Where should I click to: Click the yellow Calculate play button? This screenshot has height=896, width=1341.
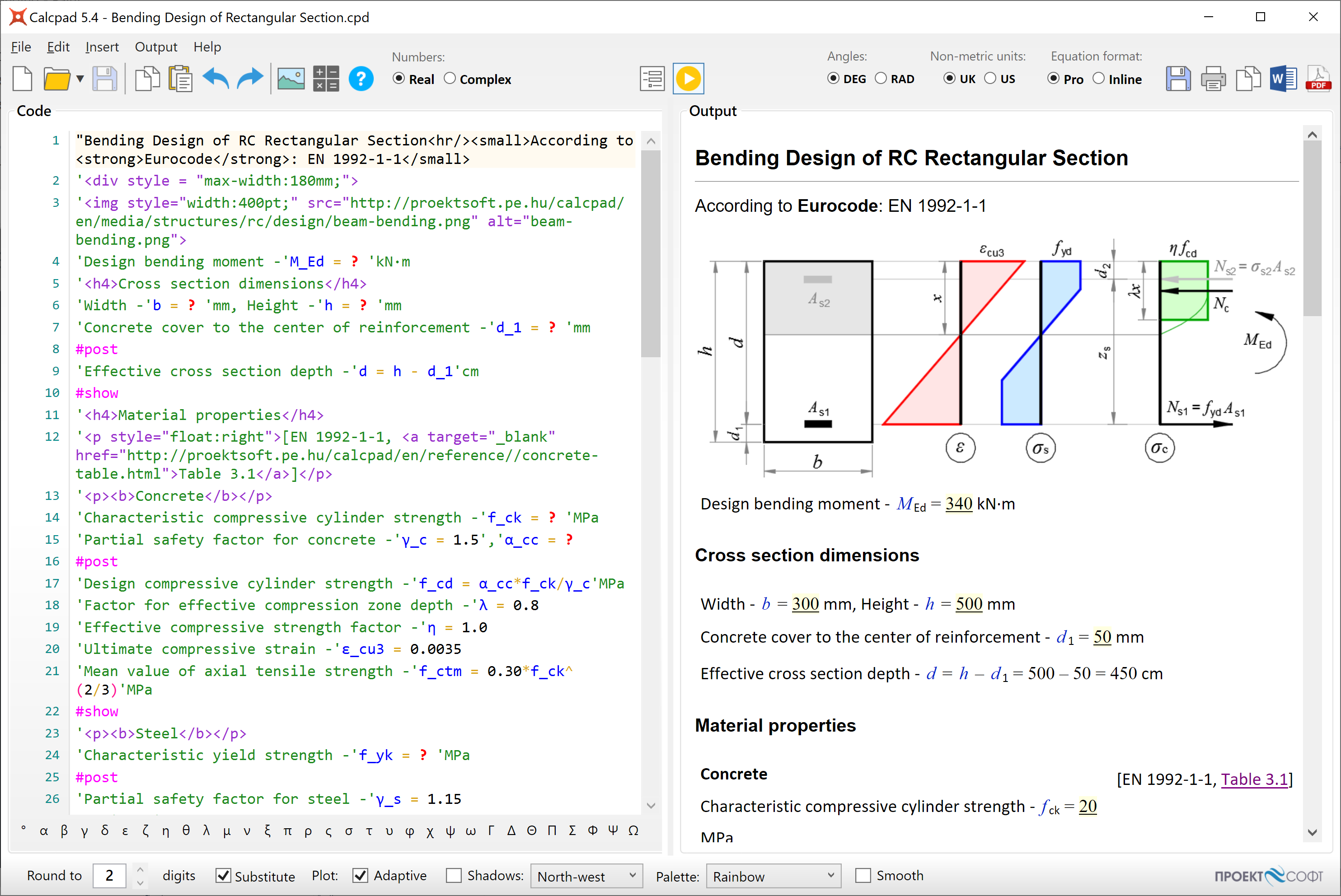coord(688,79)
